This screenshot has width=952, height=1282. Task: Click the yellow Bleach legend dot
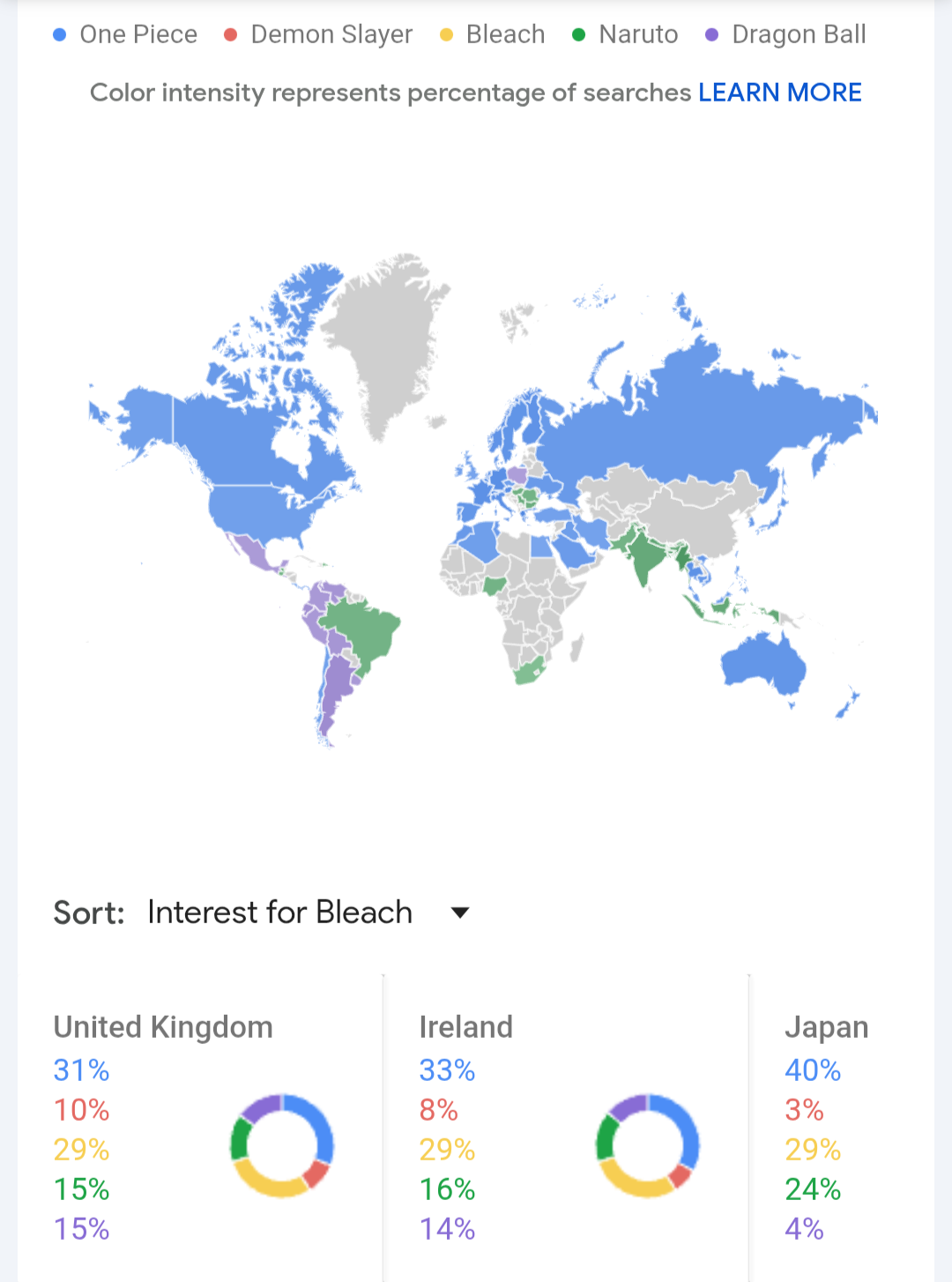click(x=446, y=35)
